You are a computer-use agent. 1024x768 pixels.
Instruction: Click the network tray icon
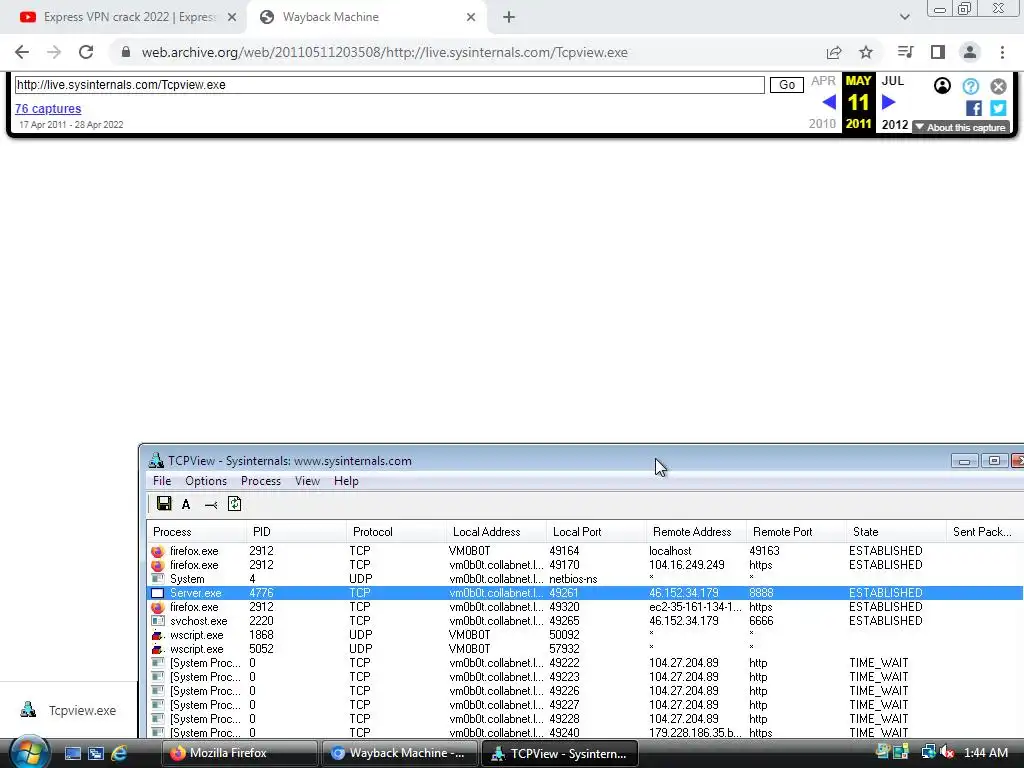pyautogui.click(x=928, y=752)
